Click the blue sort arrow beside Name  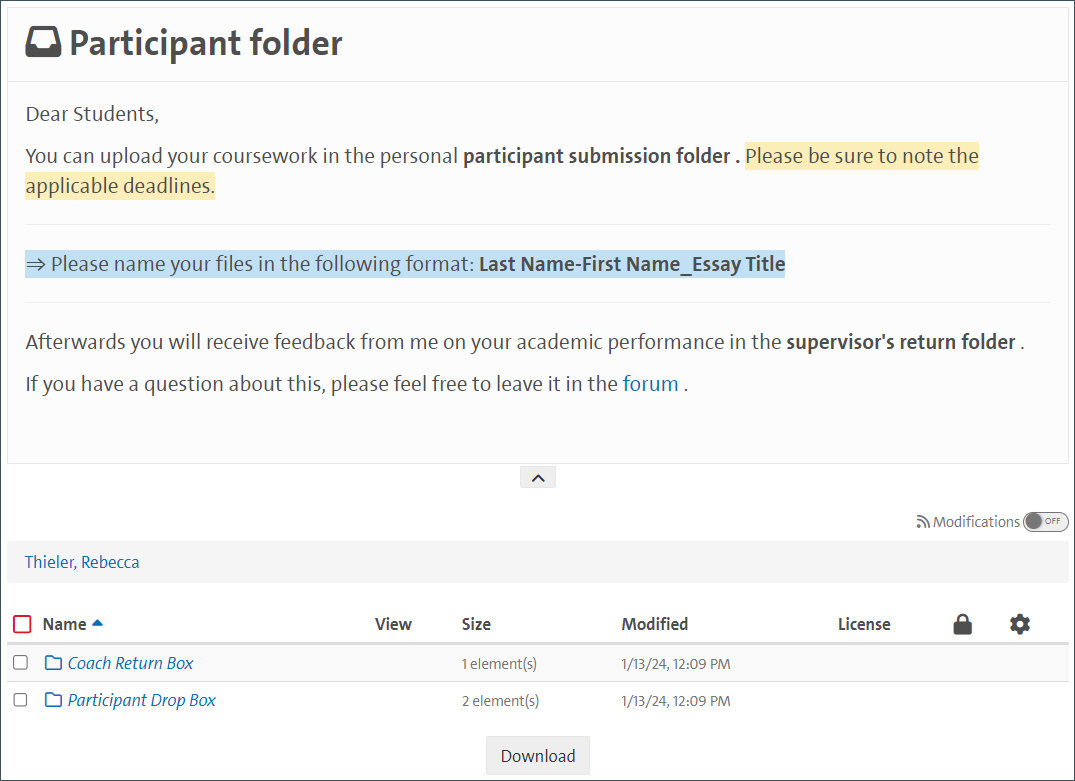point(97,624)
